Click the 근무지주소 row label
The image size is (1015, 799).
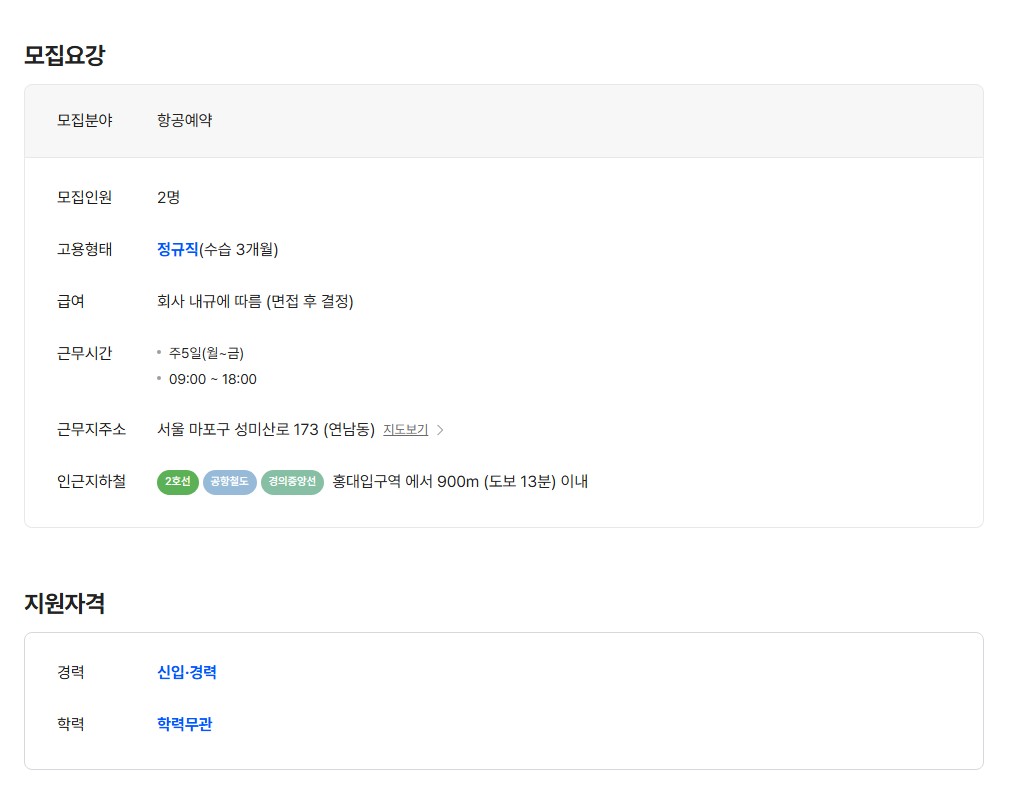[x=91, y=430]
